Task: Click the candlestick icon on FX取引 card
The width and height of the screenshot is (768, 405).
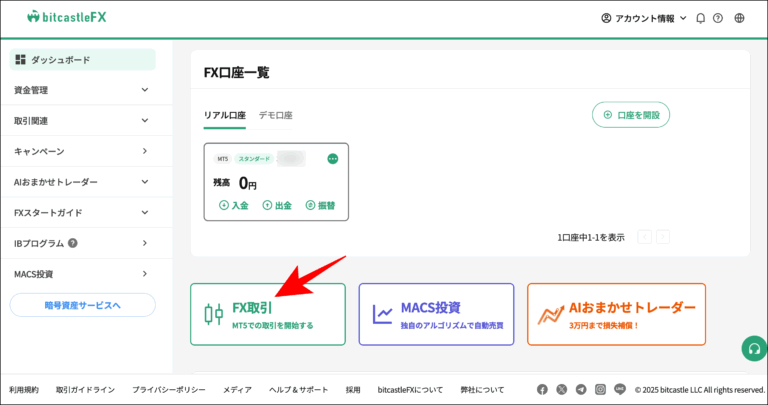Action: click(214, 314)
